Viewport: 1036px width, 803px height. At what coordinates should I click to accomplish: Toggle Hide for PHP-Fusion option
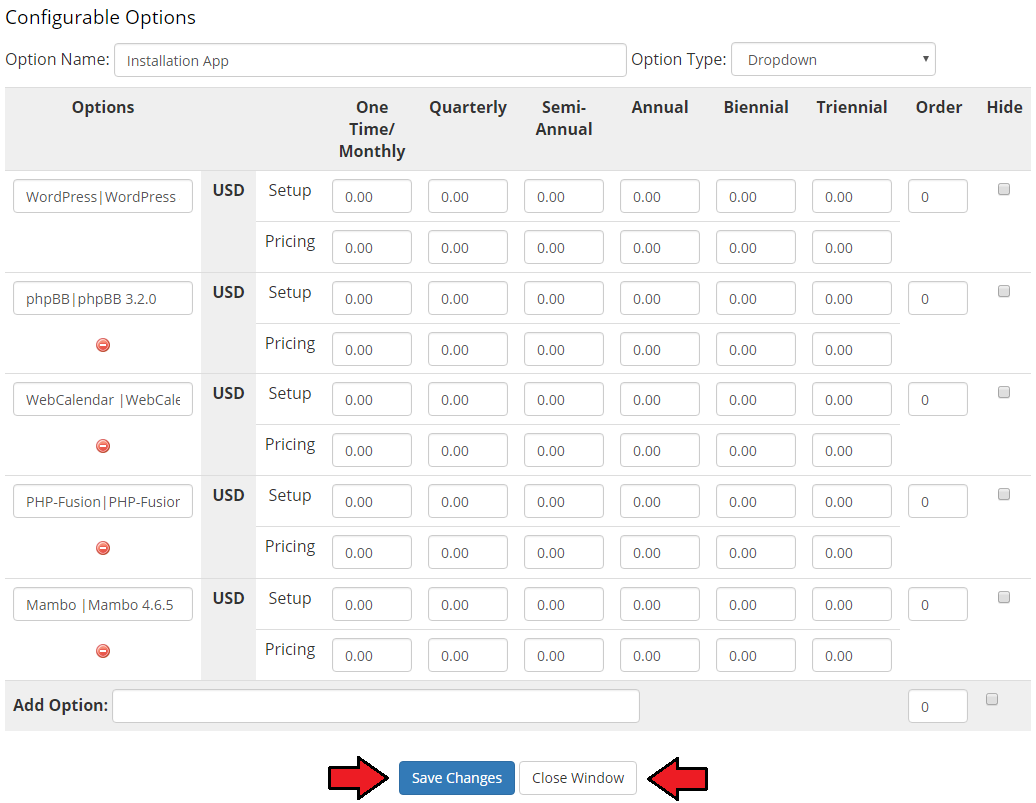(1004, 494)
